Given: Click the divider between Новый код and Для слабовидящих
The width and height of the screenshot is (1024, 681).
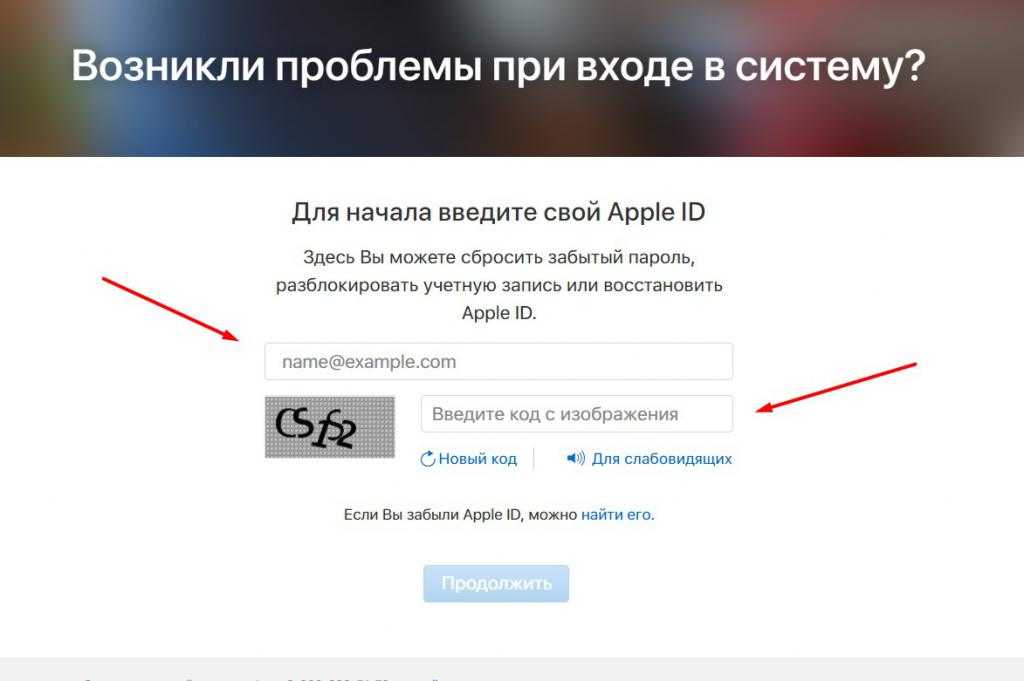Looking at the screenshot, I should [534, 458].
